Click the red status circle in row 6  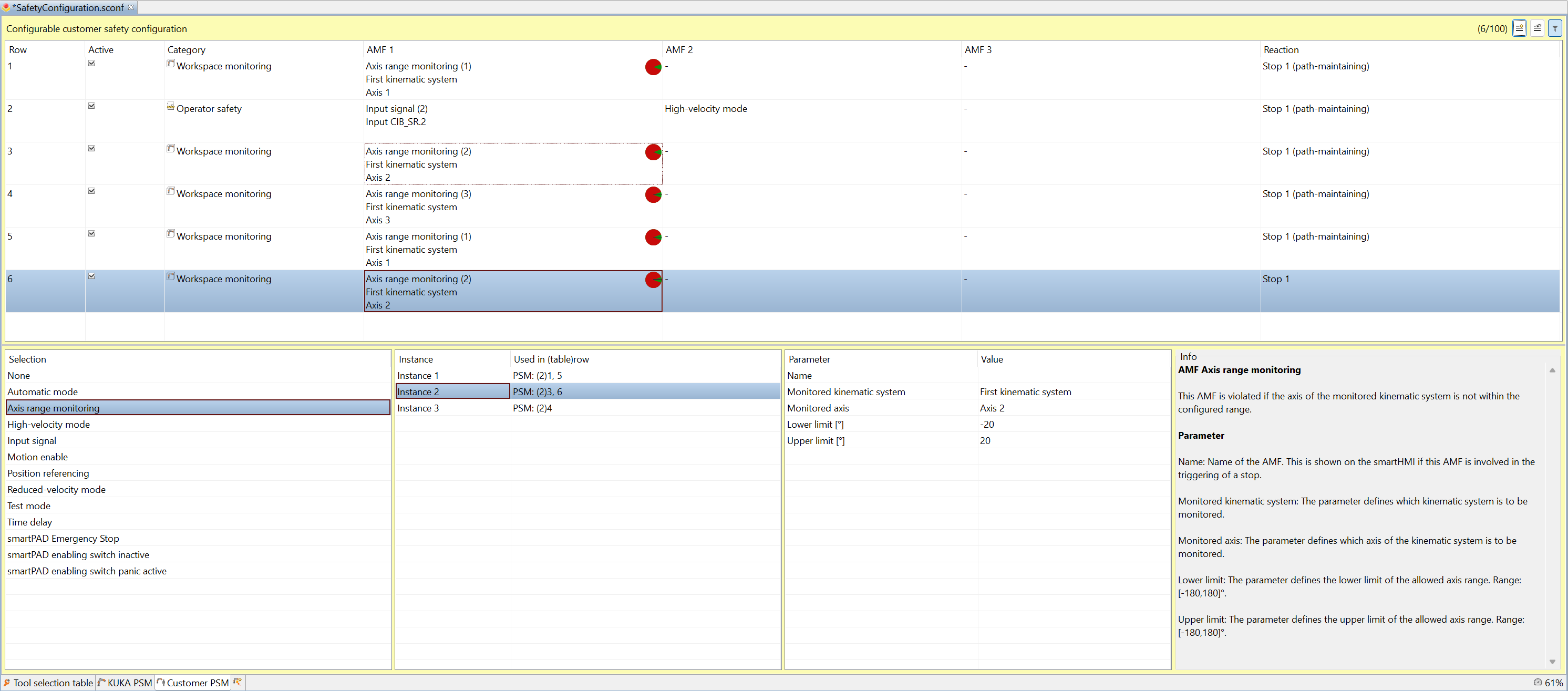(x=652, y=280)
